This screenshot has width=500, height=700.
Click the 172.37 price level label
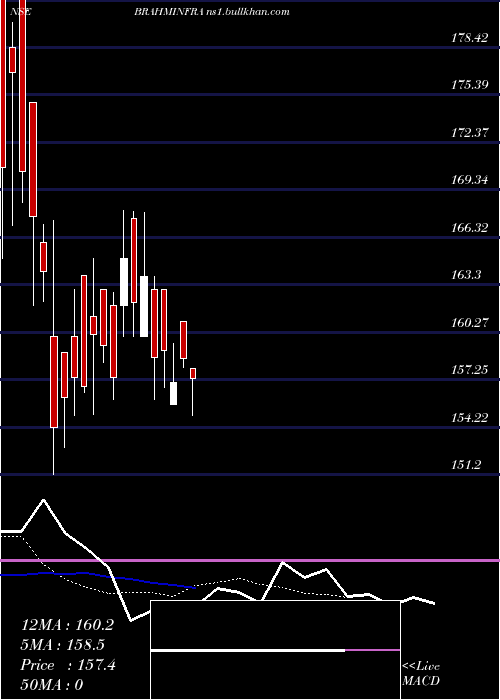(x=469, y=133)
